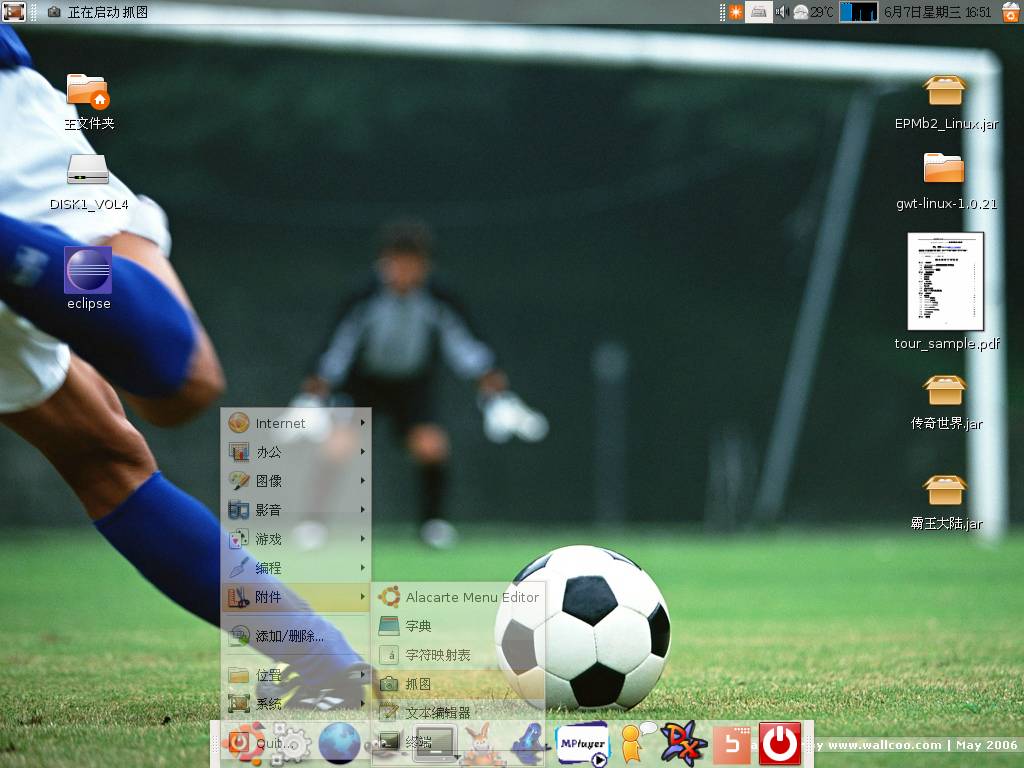1024x768 pixels.
Task: Open 终端 terminal from the submenu
Action: click(x=458, y=741)
